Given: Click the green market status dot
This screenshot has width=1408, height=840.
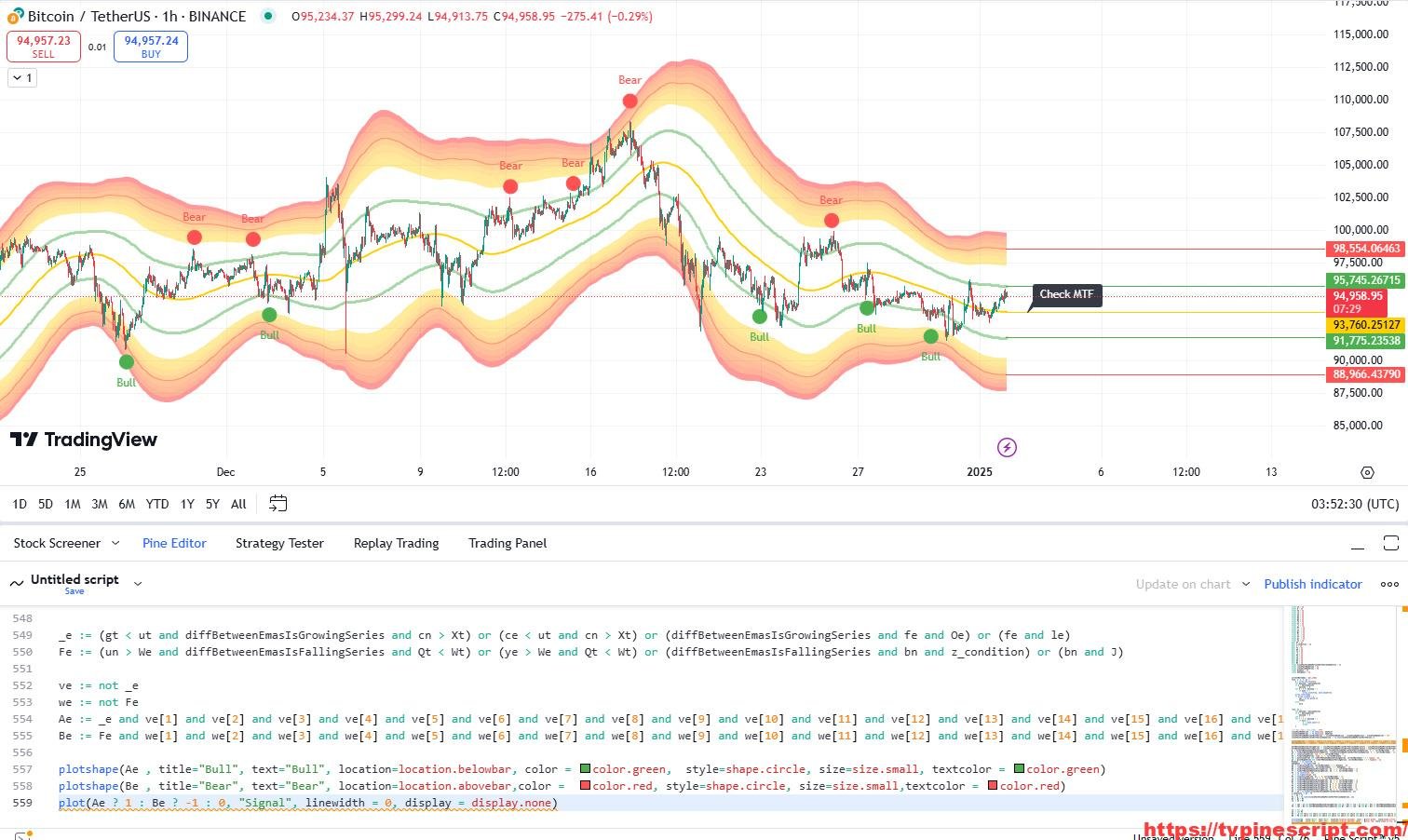Looking at the screenshot, I should pos(268,16).
